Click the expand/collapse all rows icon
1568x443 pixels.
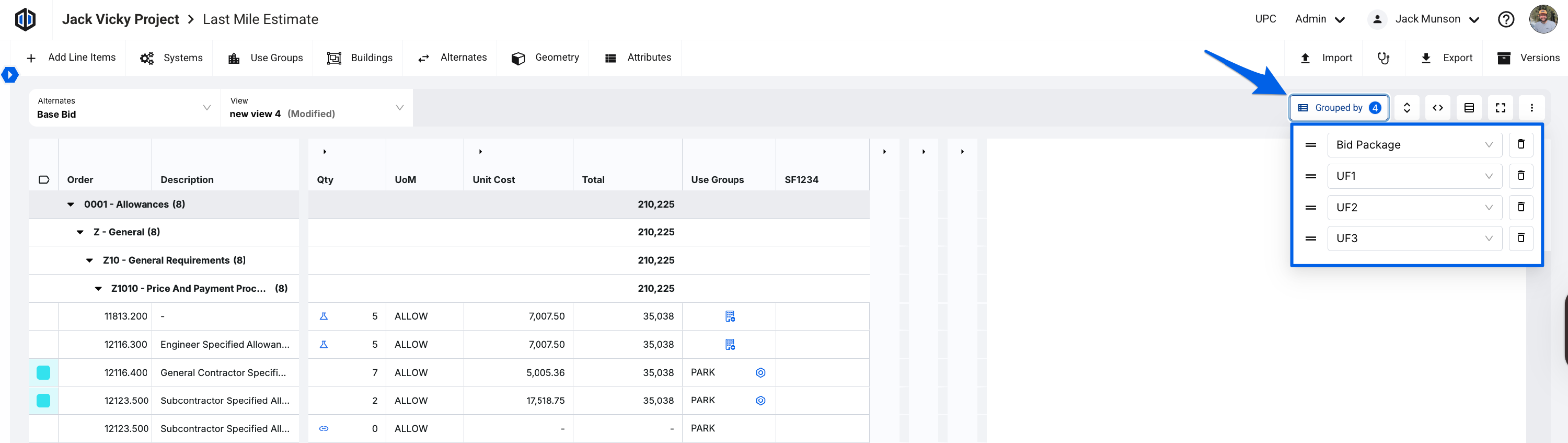click(1406, 108)
